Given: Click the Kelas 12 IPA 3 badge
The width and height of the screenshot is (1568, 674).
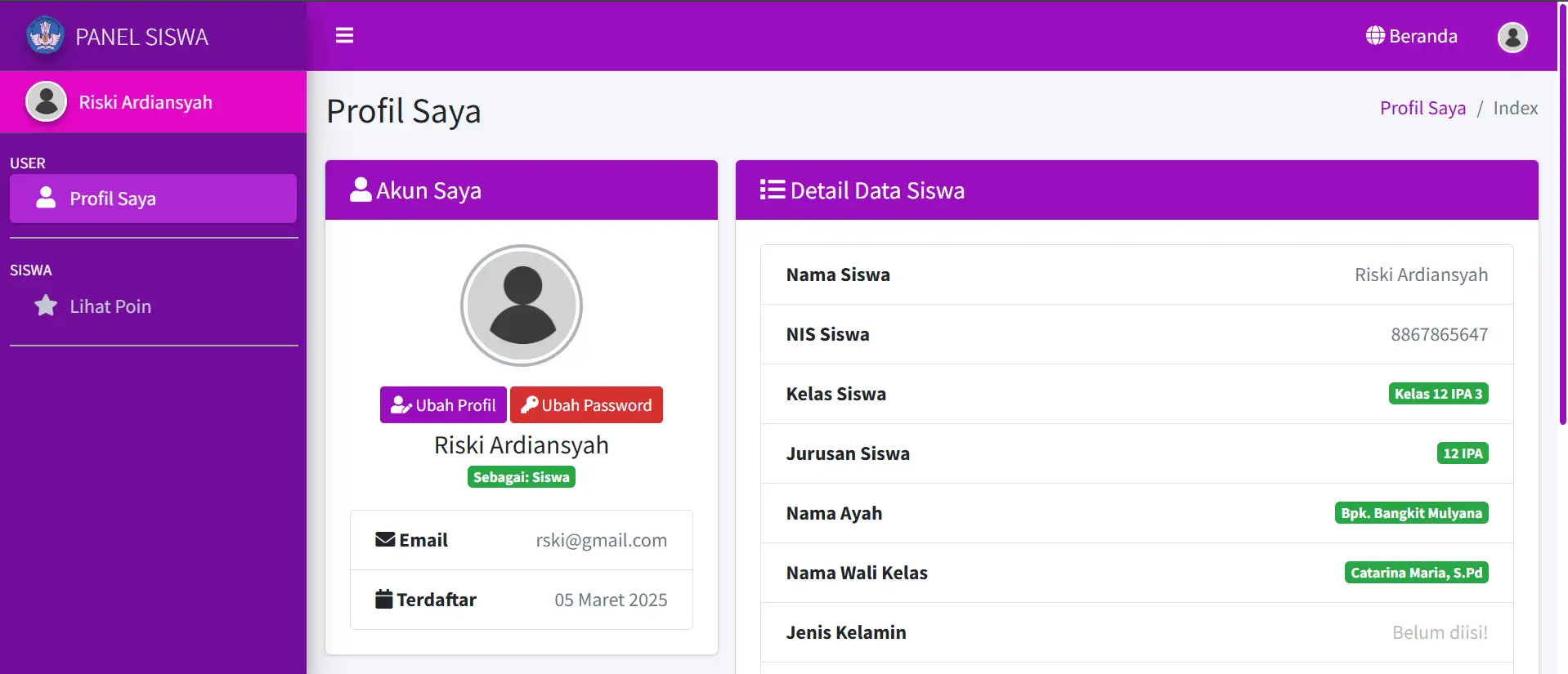Looking at the screenshot, I should (1438, 394).
